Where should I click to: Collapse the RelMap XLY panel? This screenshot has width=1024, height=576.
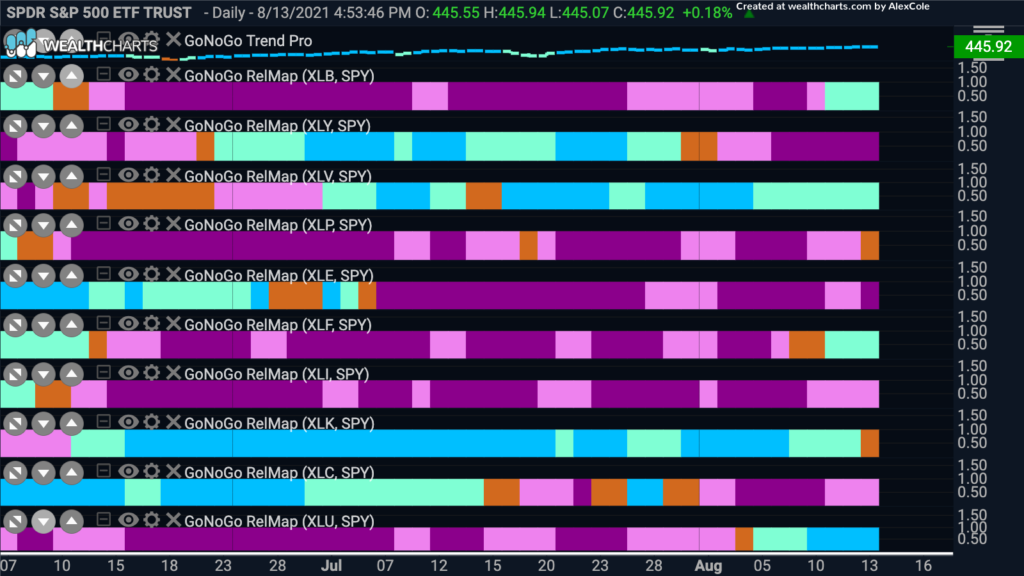103,123
